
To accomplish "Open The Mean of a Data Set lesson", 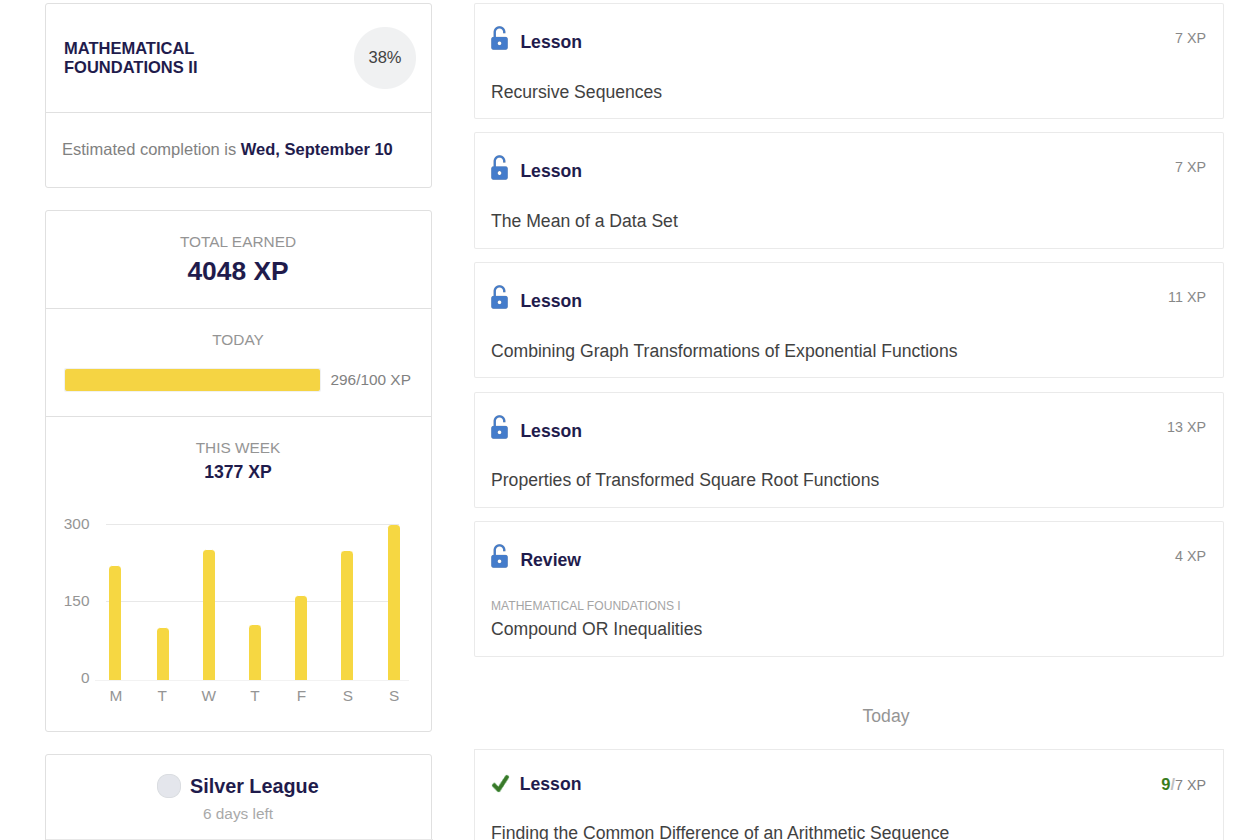I will (584, 221).
